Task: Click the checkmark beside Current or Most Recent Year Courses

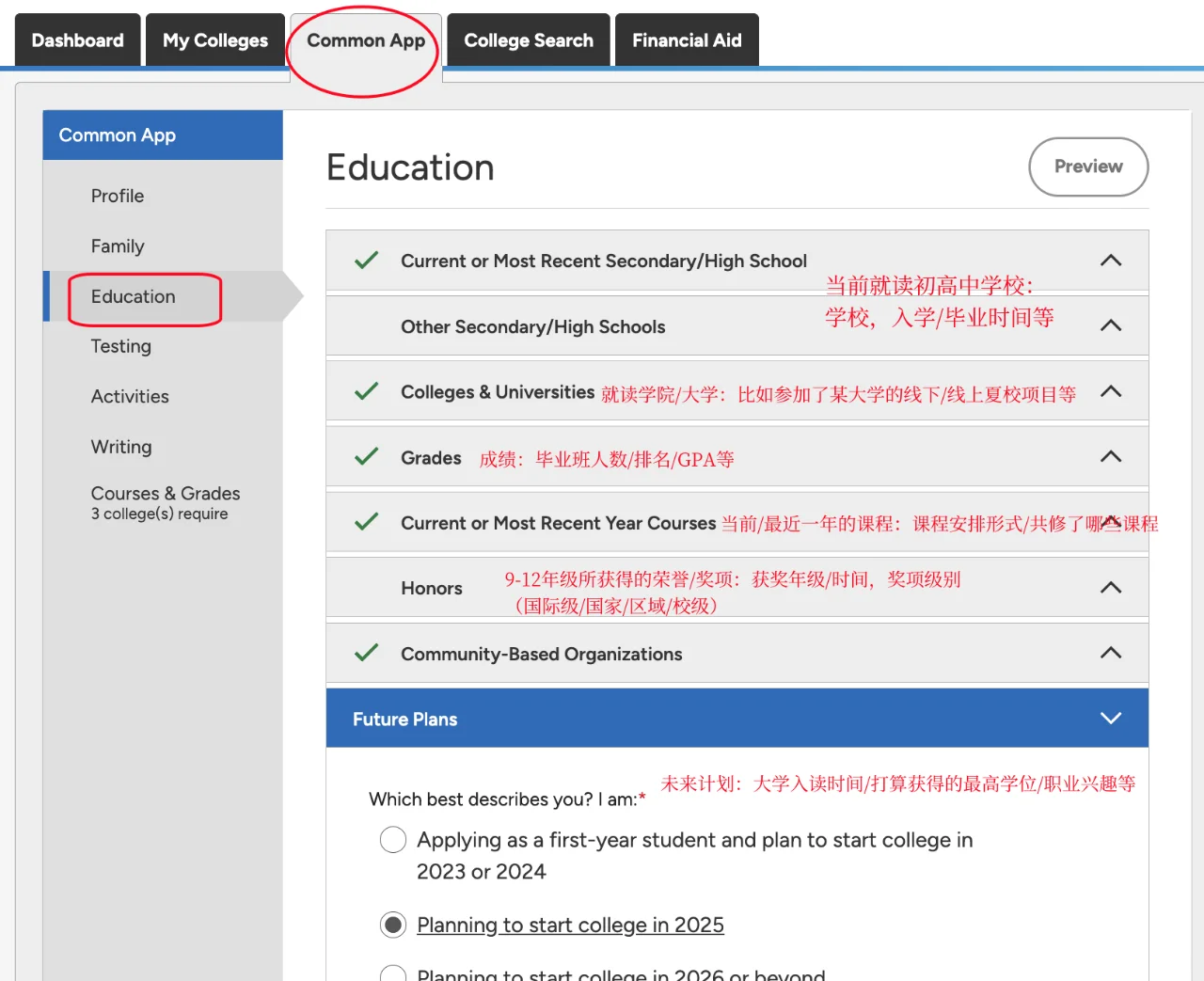Action: coord(366,523)
